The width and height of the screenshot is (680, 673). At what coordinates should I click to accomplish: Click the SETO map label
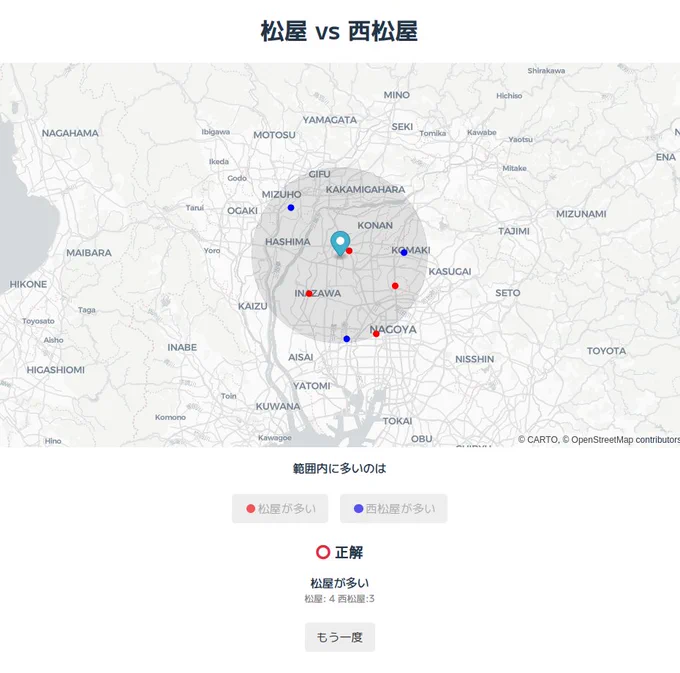click(x=508, y=293)
